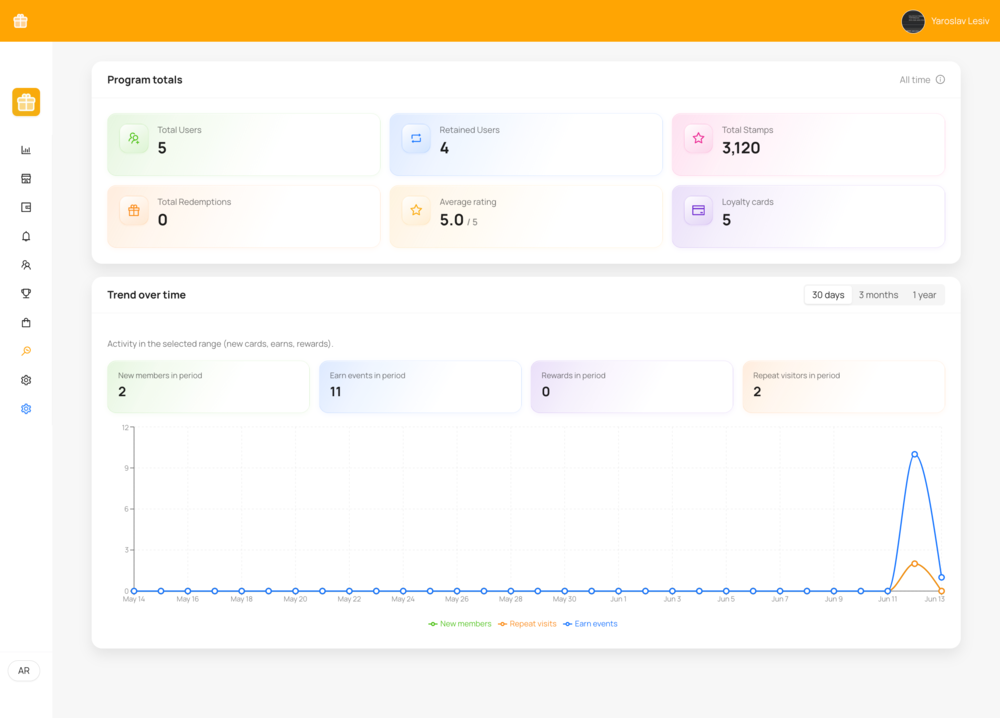Click the Total Redemptions card

pos(244,217)
